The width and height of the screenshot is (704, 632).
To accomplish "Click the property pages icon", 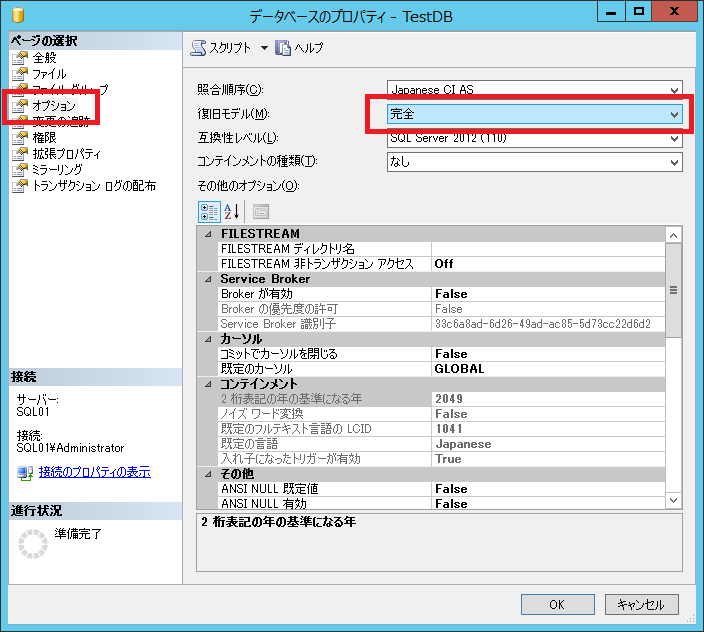I will tap(260, 211).
